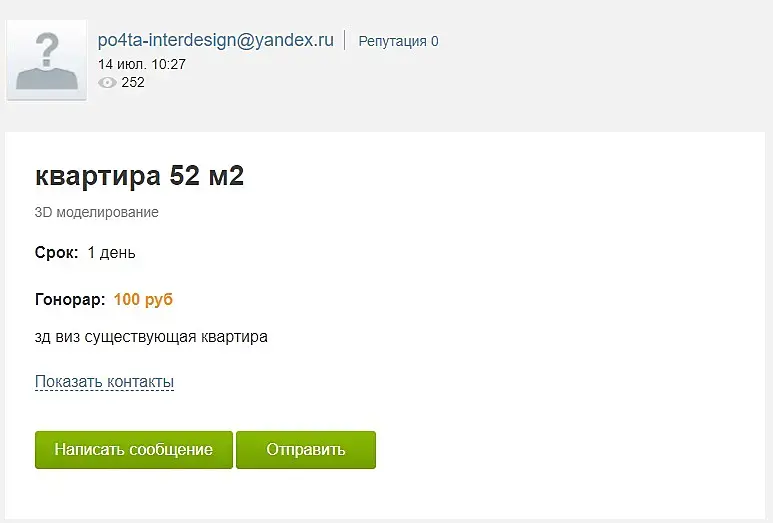The image size is (773, 523).
Task: Click the orange '100 руб' fee amount
Action: [144, 299]
